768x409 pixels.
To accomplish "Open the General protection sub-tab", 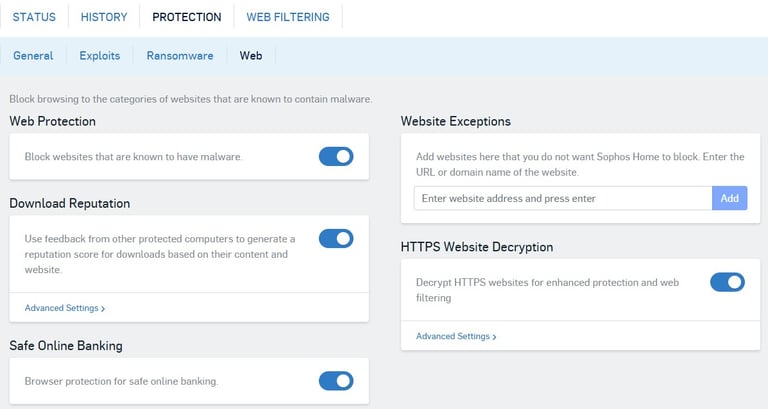I will coord(33,56).
